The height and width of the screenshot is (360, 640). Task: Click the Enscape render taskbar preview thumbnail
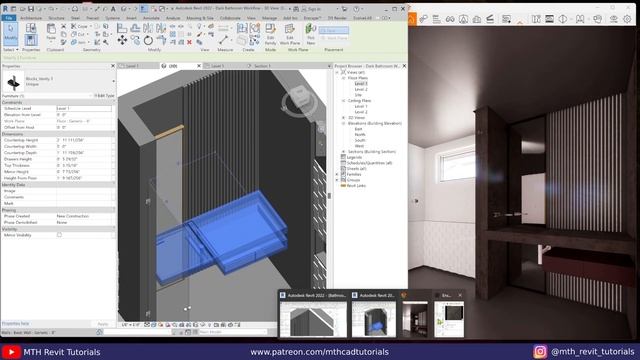415,318
